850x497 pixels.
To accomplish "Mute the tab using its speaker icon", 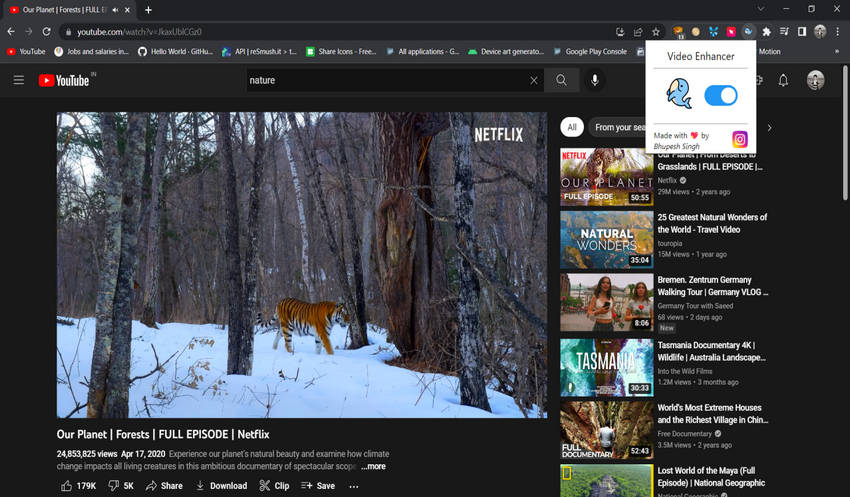I will pos(115,10).
